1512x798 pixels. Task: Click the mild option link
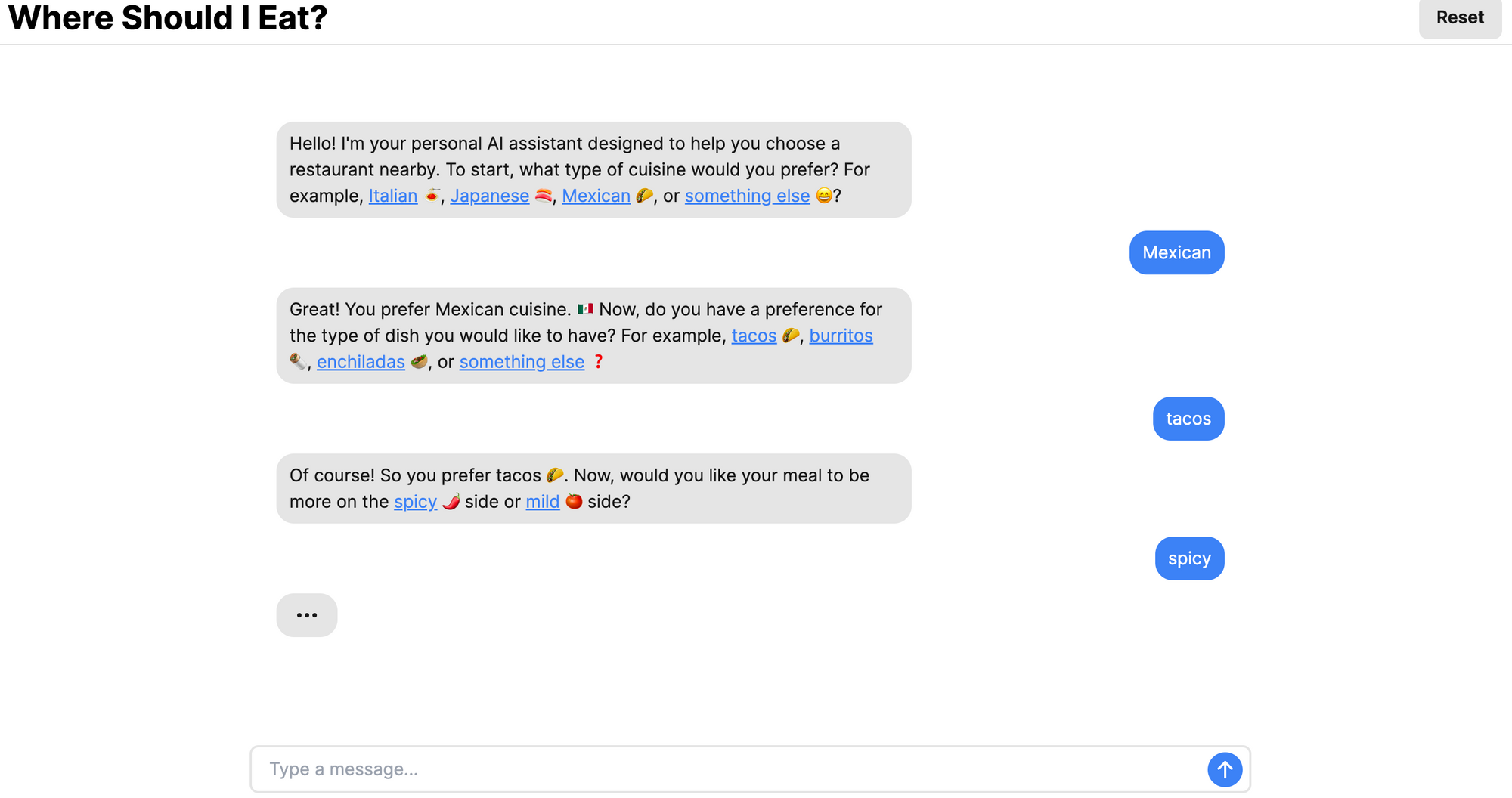(x=542, y=501)
